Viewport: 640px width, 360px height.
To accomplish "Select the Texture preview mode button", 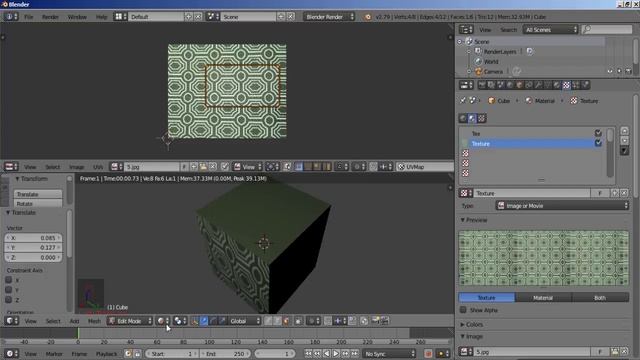I will (x=487, y=298).
